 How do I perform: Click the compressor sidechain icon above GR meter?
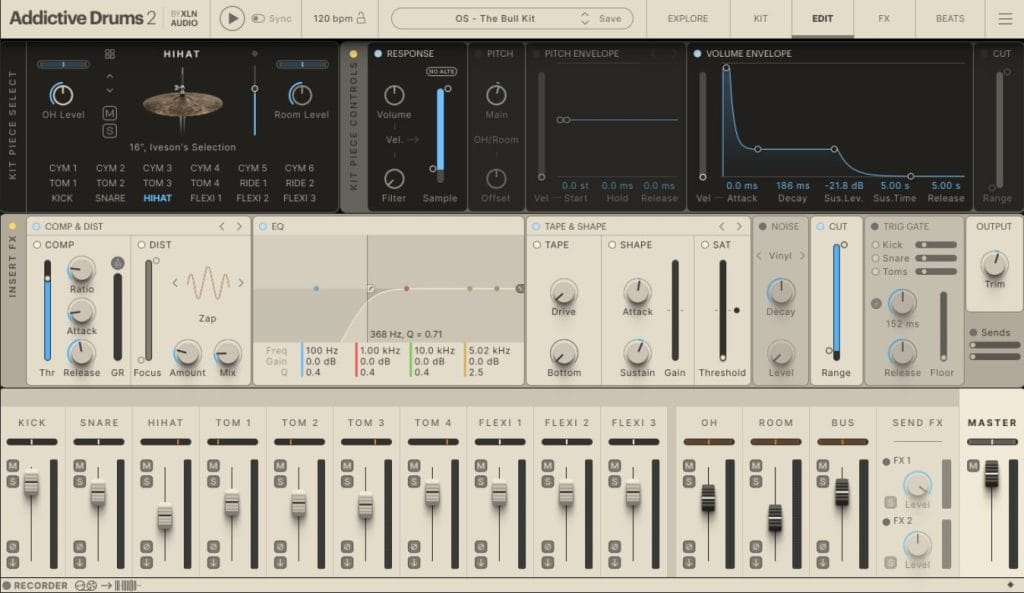(118, 263)
